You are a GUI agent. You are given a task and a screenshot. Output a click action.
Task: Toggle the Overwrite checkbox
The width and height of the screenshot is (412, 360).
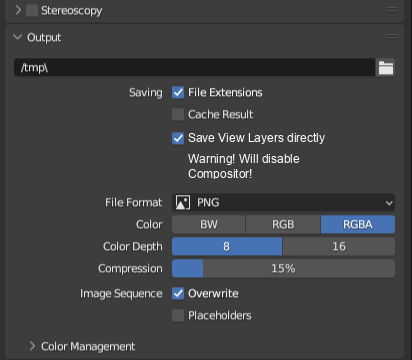pyautogui.click(x=178, y=293)
